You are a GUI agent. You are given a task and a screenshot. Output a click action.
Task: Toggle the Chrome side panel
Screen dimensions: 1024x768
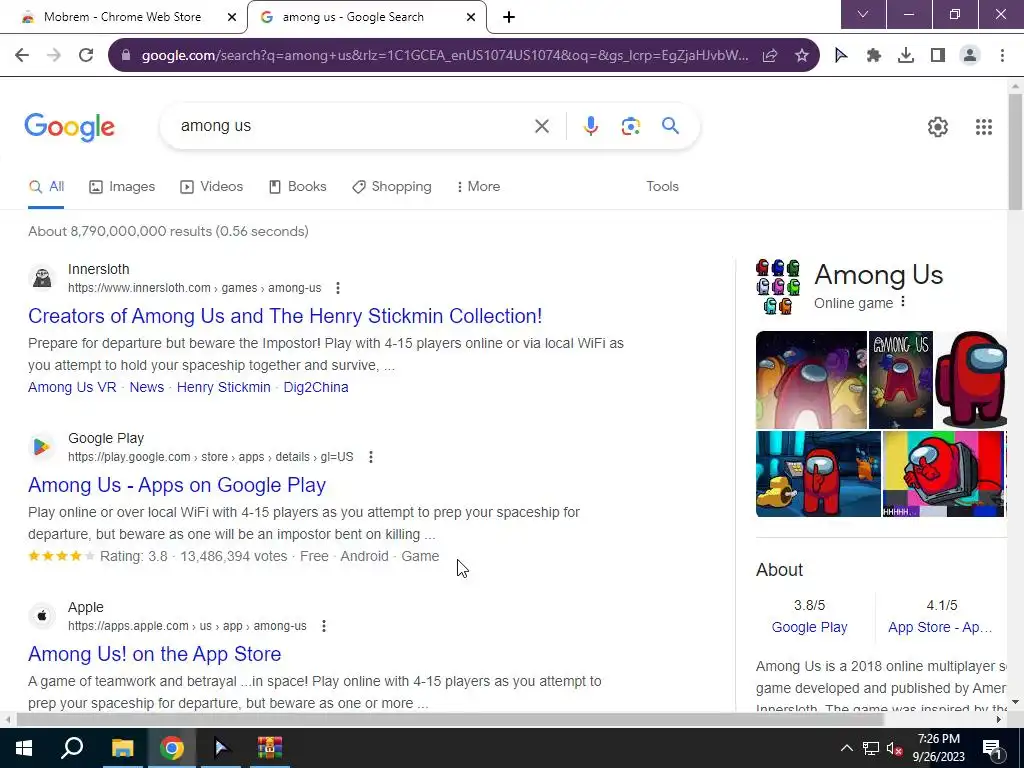coord(937,56)
